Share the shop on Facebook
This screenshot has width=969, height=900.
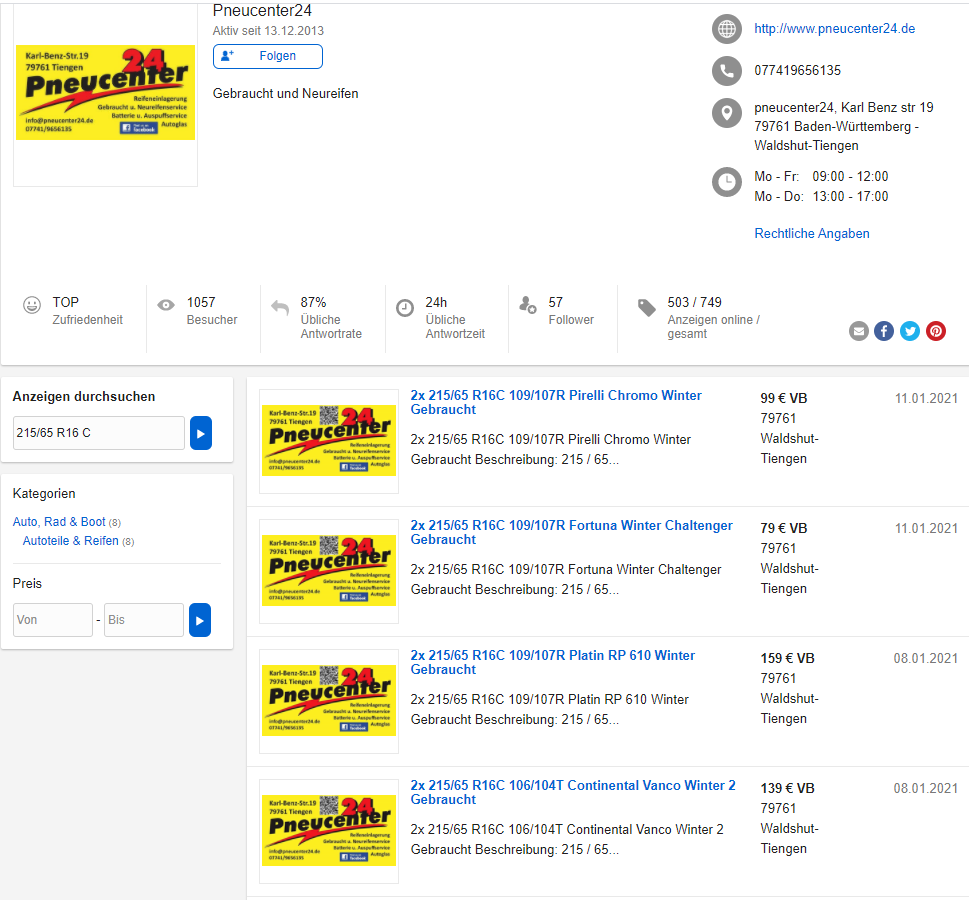tap(884, 331)
